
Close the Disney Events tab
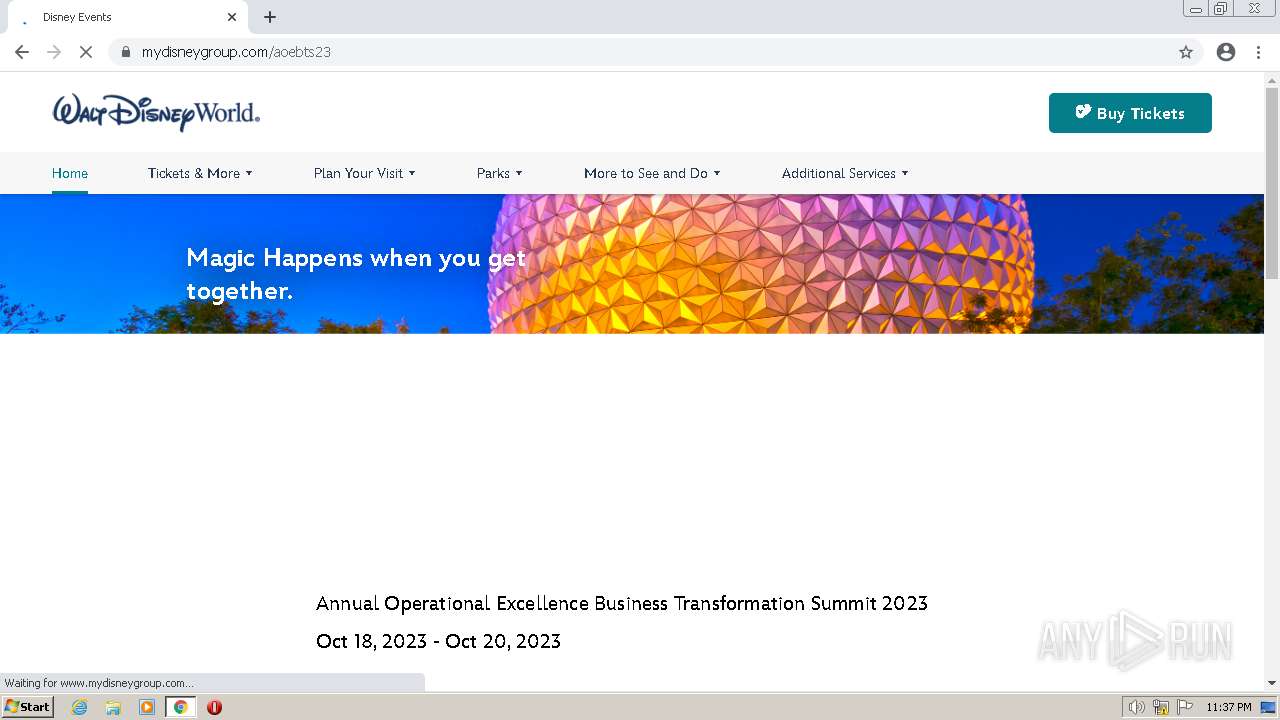232,17
